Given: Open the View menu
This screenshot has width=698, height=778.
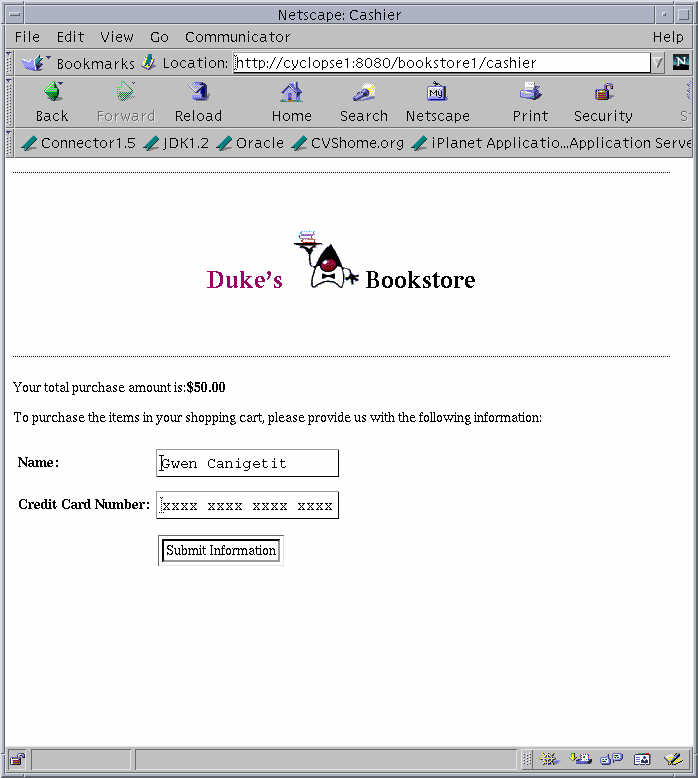Looking at the screenshot, I should [x=116, y=37].
